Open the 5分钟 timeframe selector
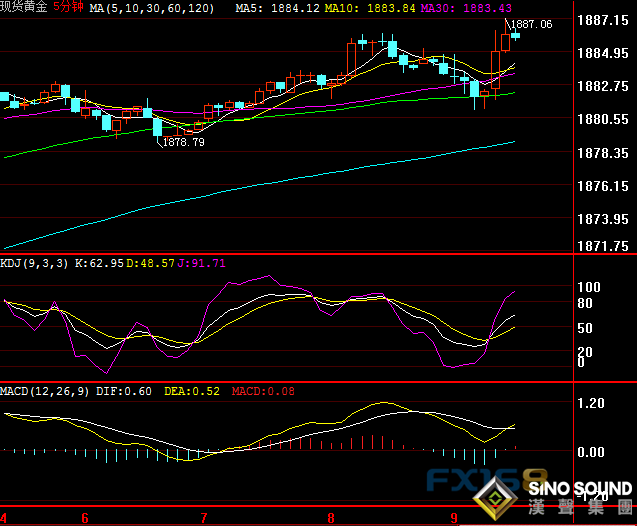Screen dimensions: 637x526 (x=68, y=8)
